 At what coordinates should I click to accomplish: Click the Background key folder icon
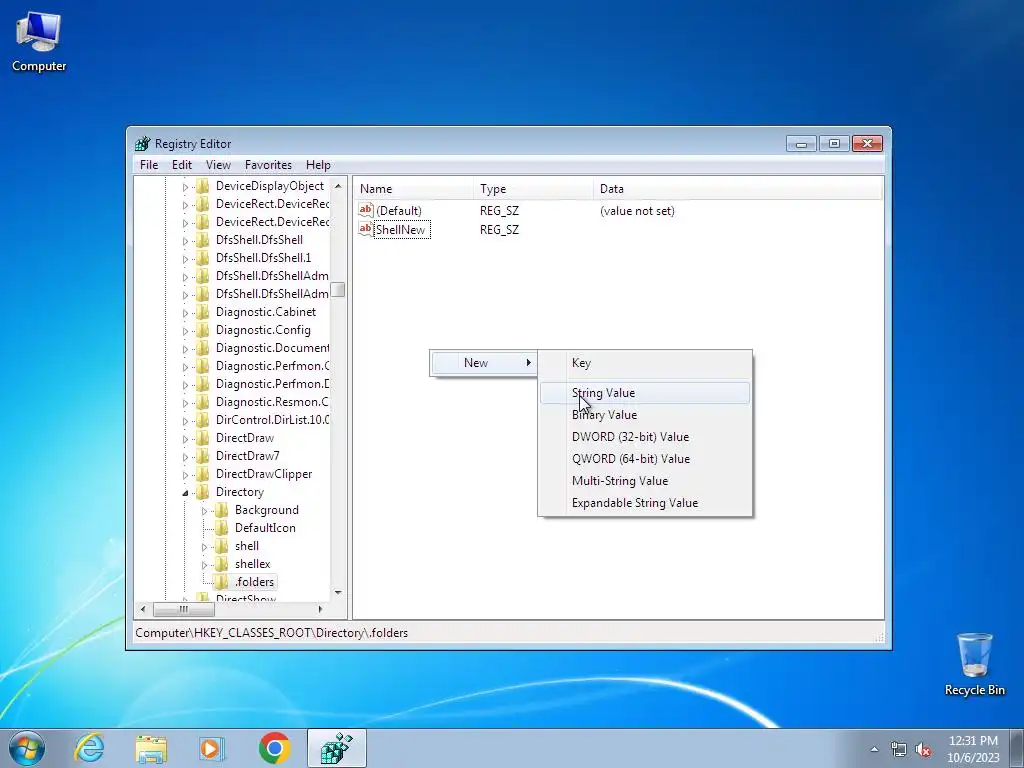coord(222,509)
